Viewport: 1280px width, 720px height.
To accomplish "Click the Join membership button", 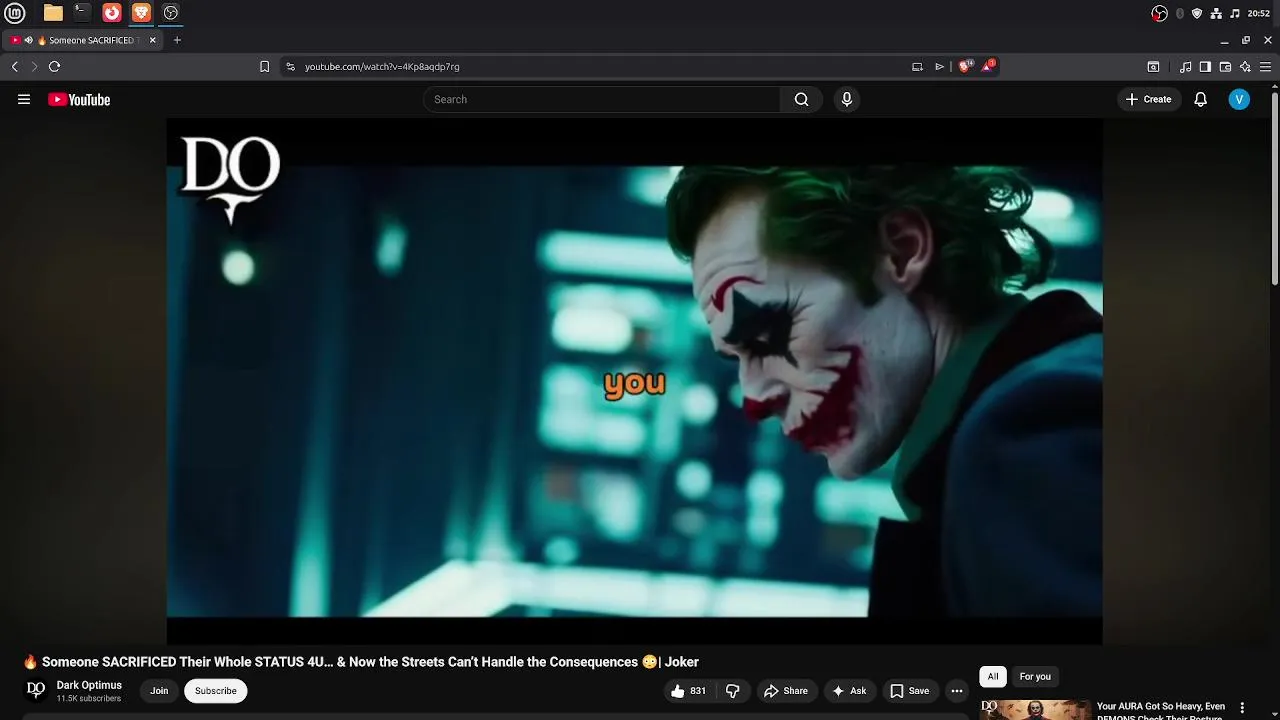I will point(159,691).
